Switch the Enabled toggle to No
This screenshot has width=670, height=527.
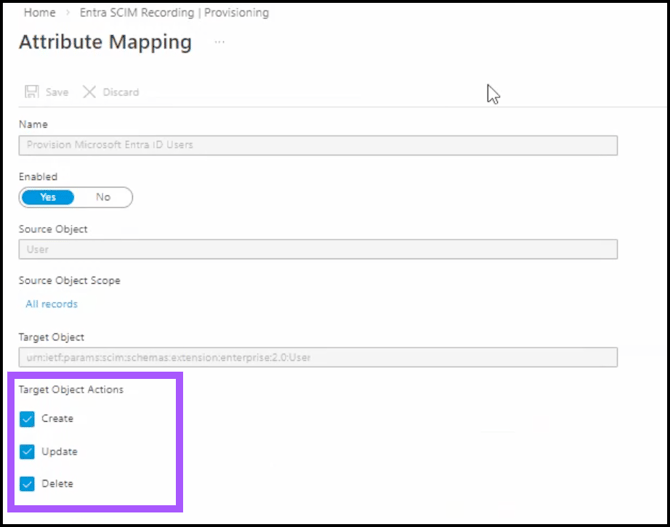point(103,197)
